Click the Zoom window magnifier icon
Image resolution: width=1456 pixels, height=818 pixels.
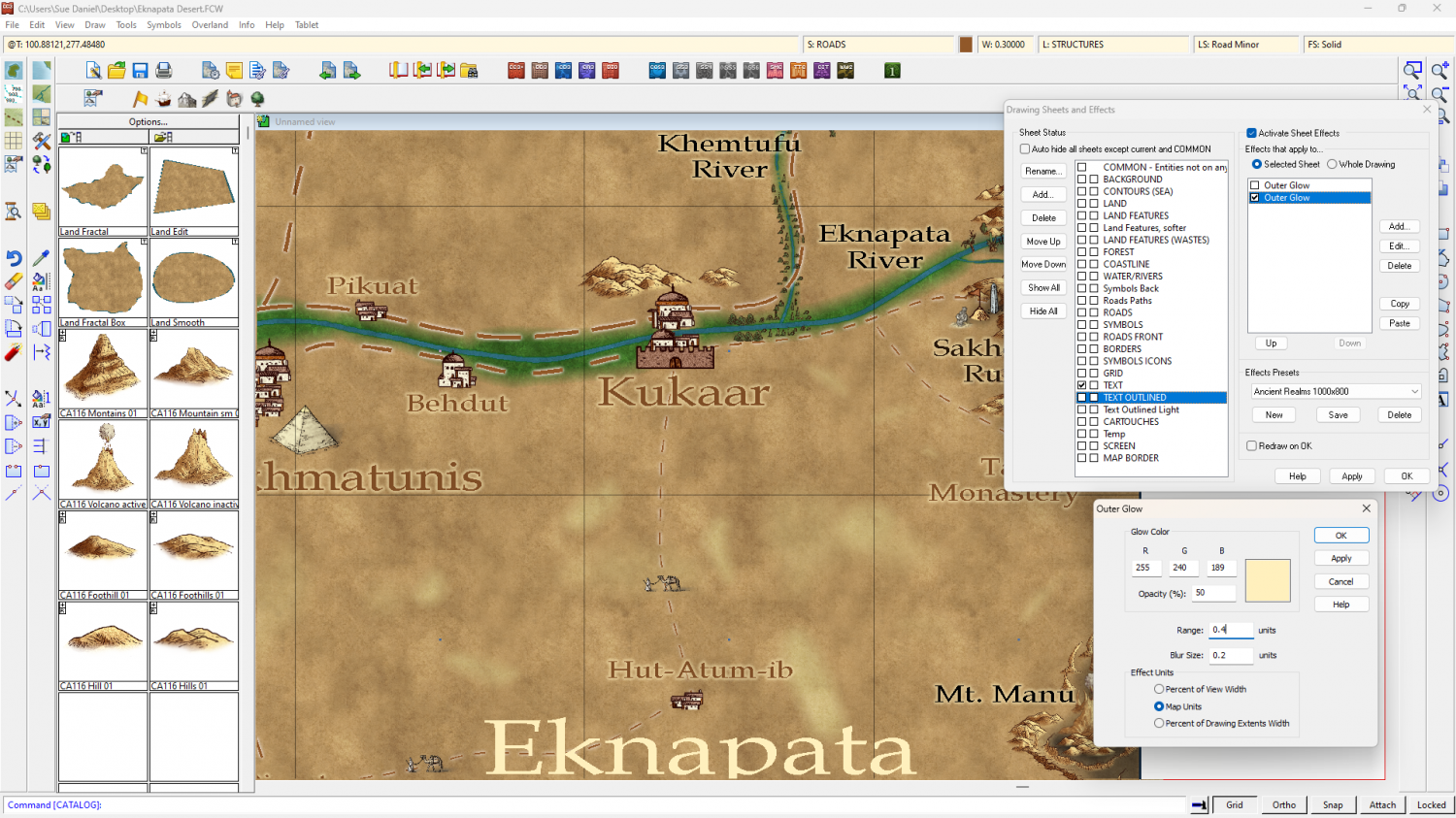(x=1413, y=70)
